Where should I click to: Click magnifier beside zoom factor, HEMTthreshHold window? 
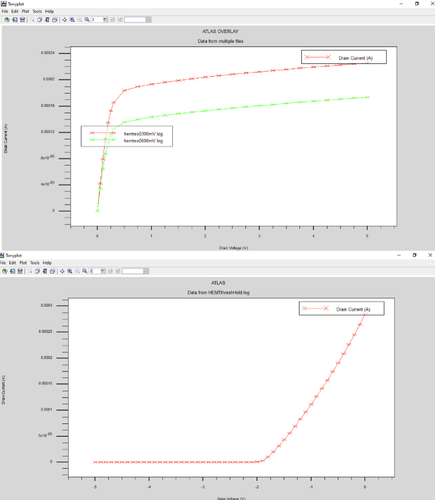[85, 271]
